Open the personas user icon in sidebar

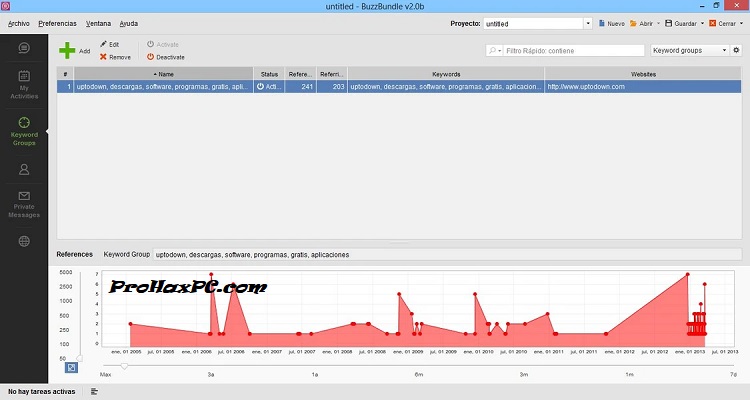click(x=24, y=169)
